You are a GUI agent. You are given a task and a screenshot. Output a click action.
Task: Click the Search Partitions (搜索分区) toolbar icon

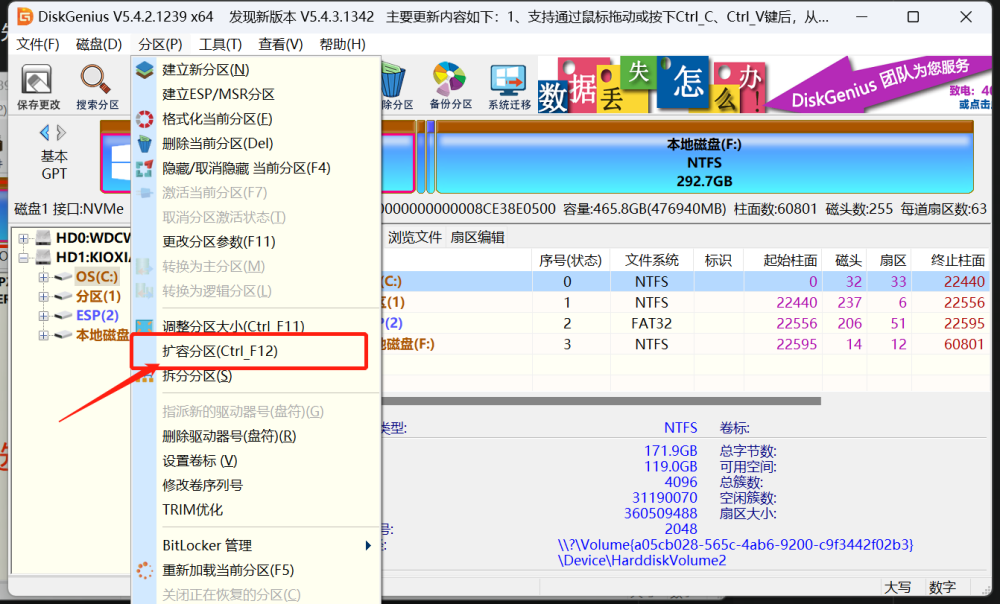(x=97, y=87)
